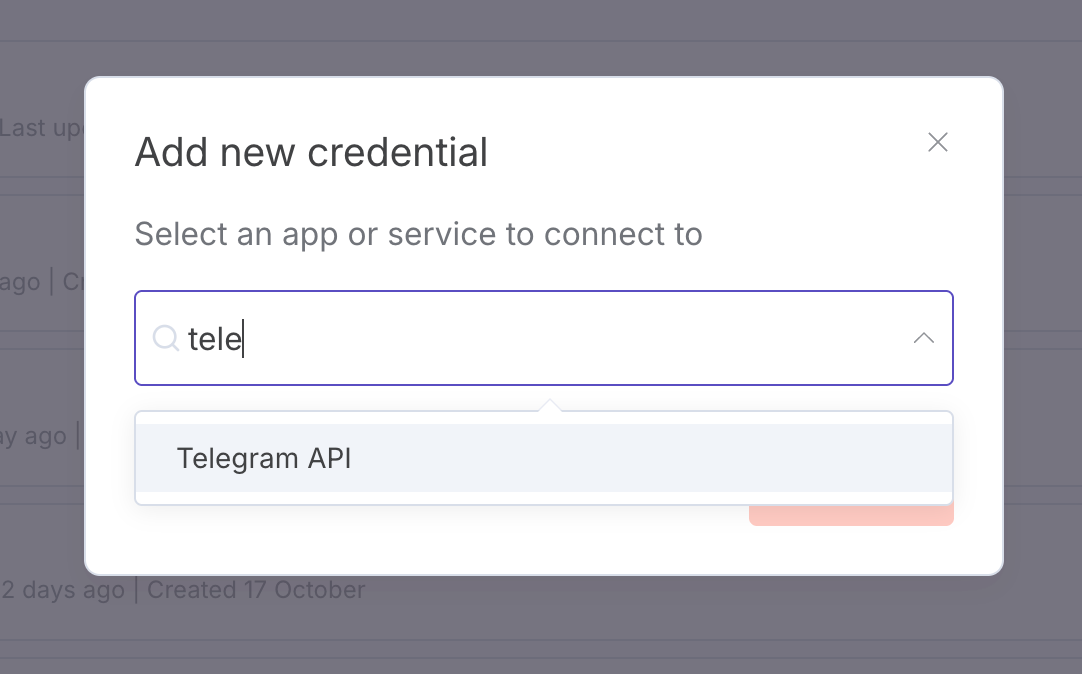Click the typed text "tele"
Screen dimensions: 1082x674
click(x=214, y=339)
